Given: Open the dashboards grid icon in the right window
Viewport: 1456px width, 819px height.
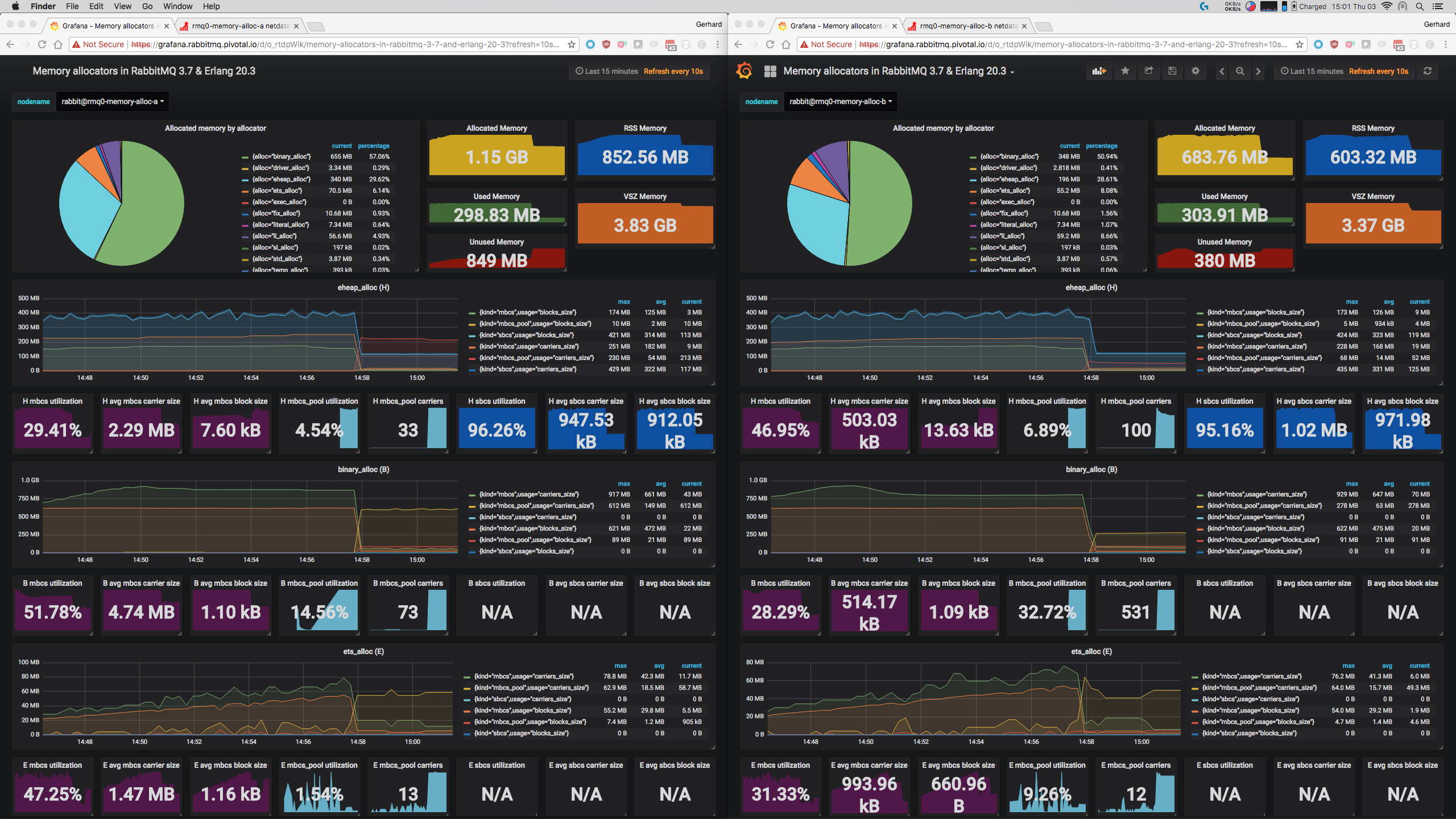Looking at the screenshot, I should tap(770, 71).
